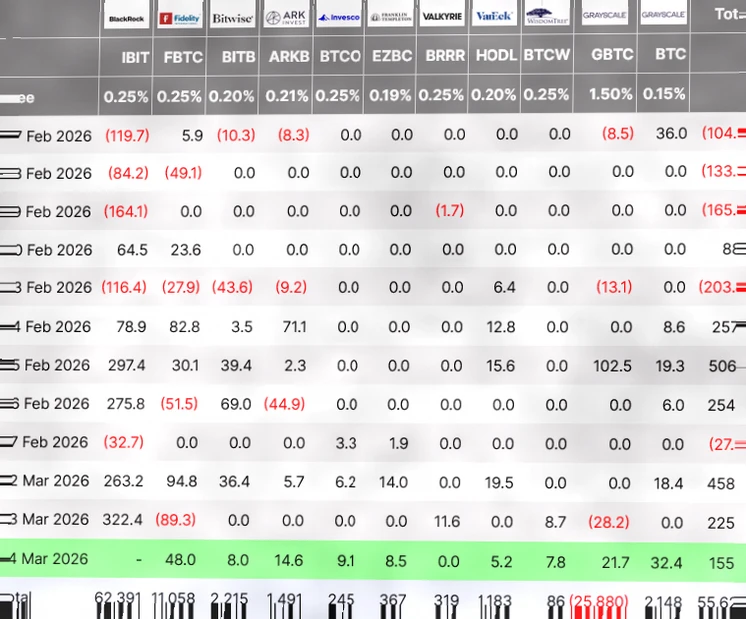Click the 6.4 HODL value
746x619 pixels.
504,287
